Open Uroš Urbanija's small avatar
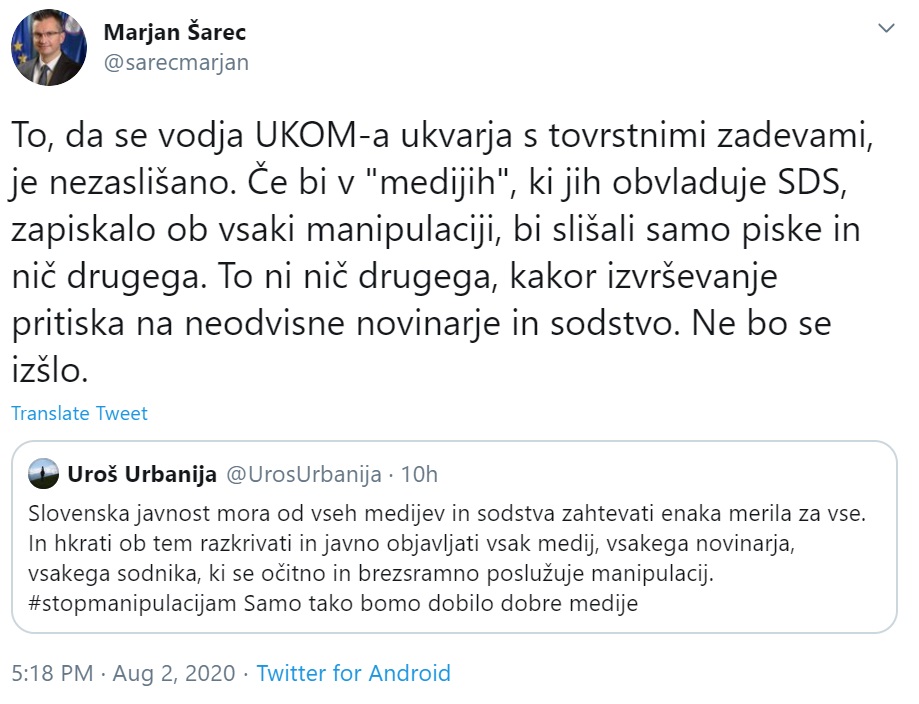The image size is (919, 704). pos(44,475)
